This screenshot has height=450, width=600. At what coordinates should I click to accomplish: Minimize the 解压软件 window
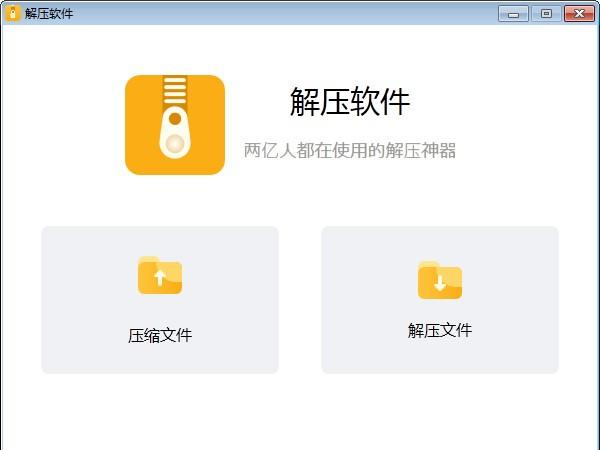tap(514, 14)
